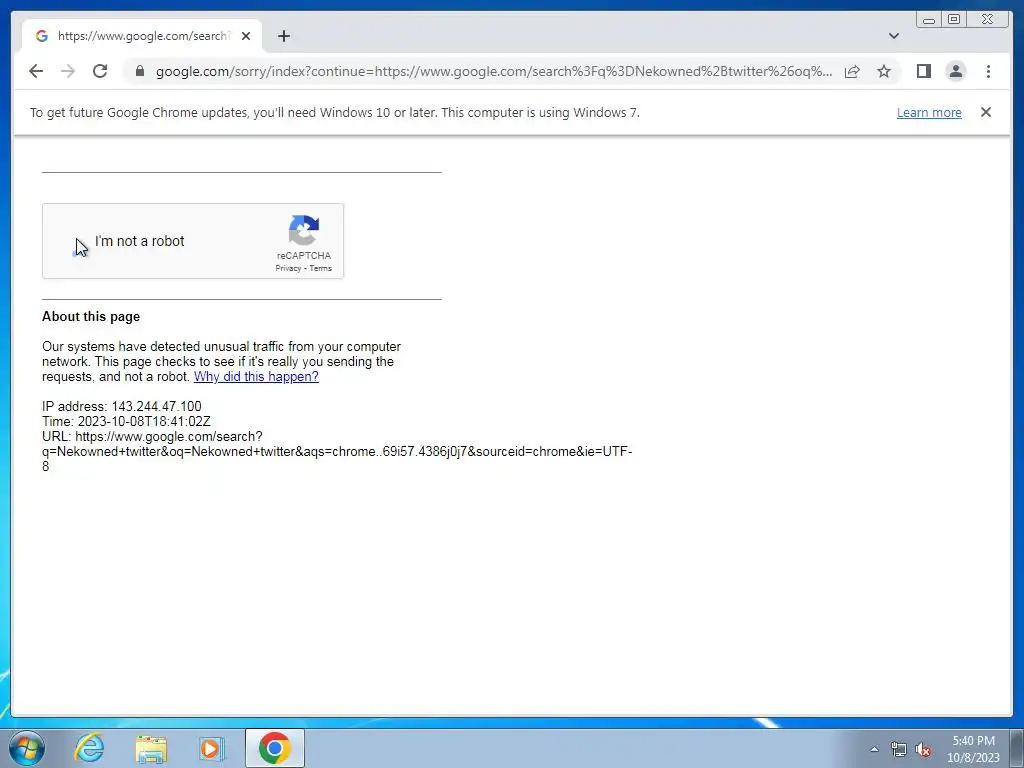Maximize the Chrome window

[x=954, y=20]
